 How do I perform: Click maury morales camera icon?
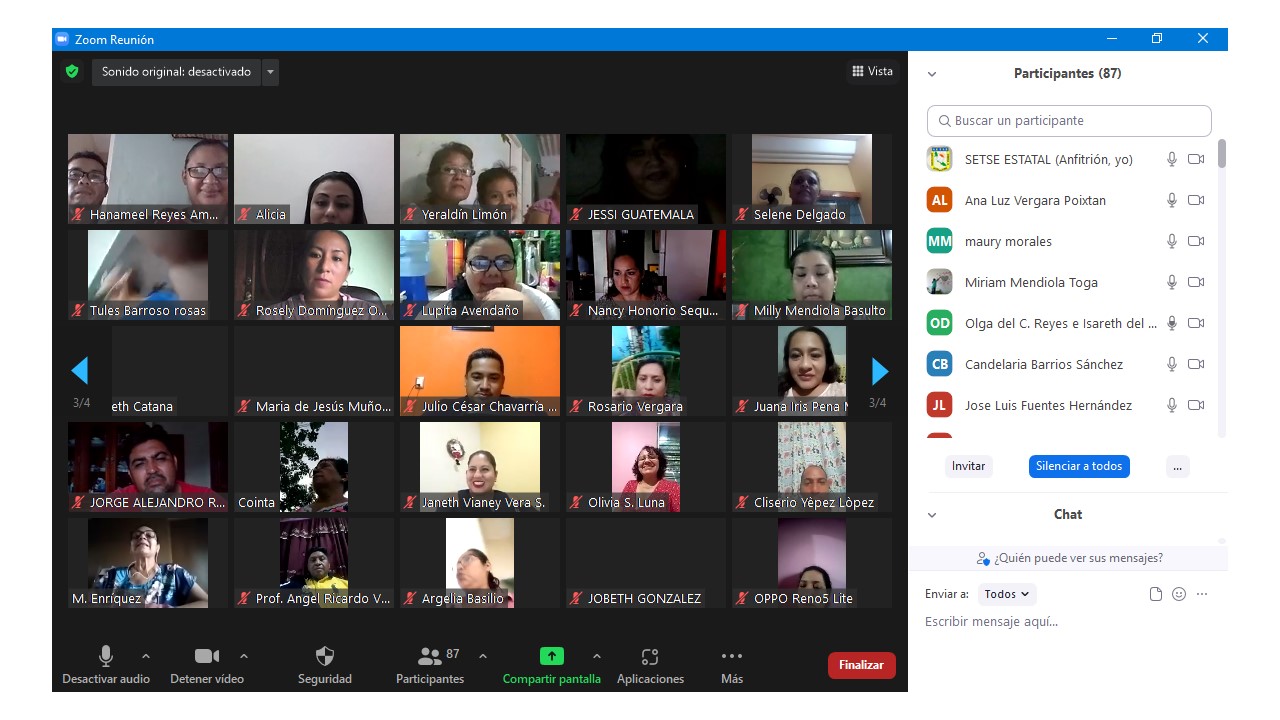(x=1196, y=241)
